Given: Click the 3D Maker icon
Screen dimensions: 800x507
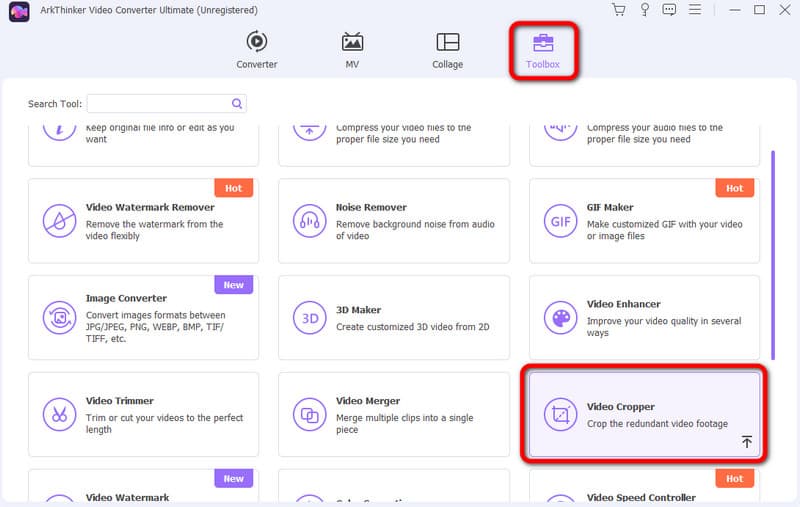Looking at the screenshot, I should 309,318.
